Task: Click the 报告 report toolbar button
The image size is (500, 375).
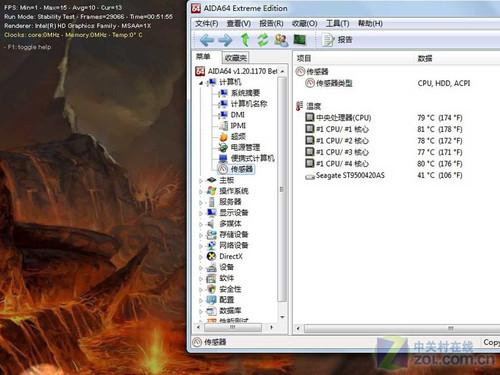Action: tap(337, 40)
